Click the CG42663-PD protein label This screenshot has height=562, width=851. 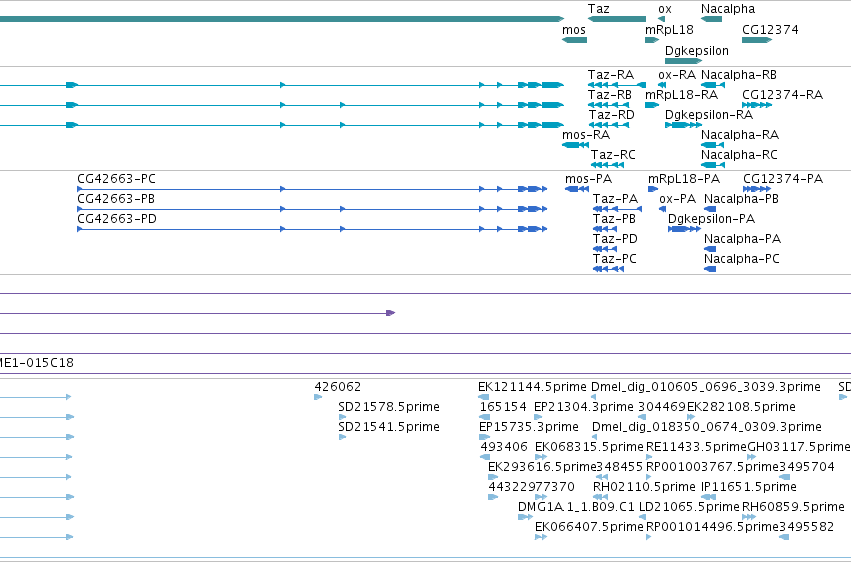click(x=117, y=219)
